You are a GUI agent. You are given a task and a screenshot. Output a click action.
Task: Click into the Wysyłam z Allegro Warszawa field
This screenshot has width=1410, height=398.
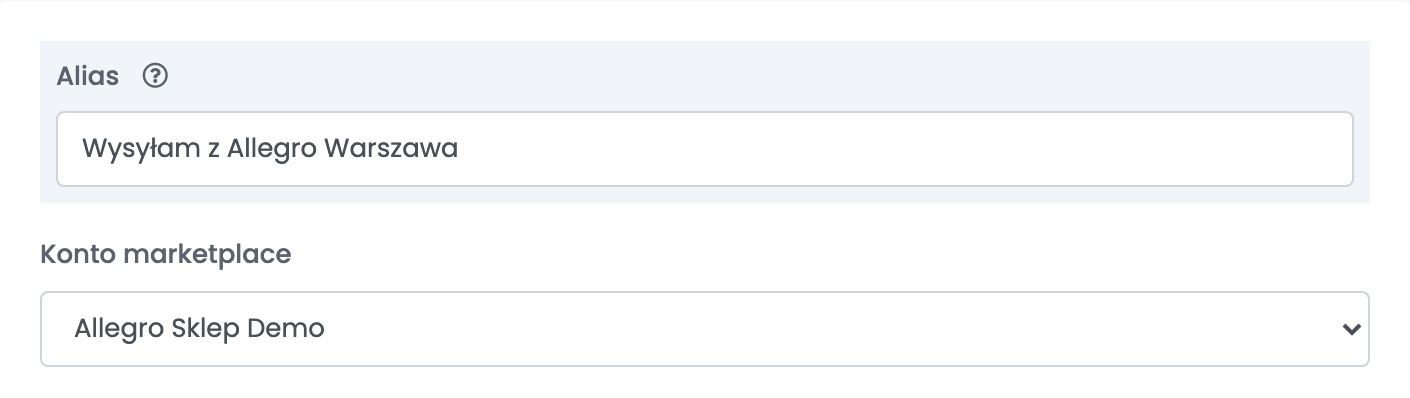point(704,149)
